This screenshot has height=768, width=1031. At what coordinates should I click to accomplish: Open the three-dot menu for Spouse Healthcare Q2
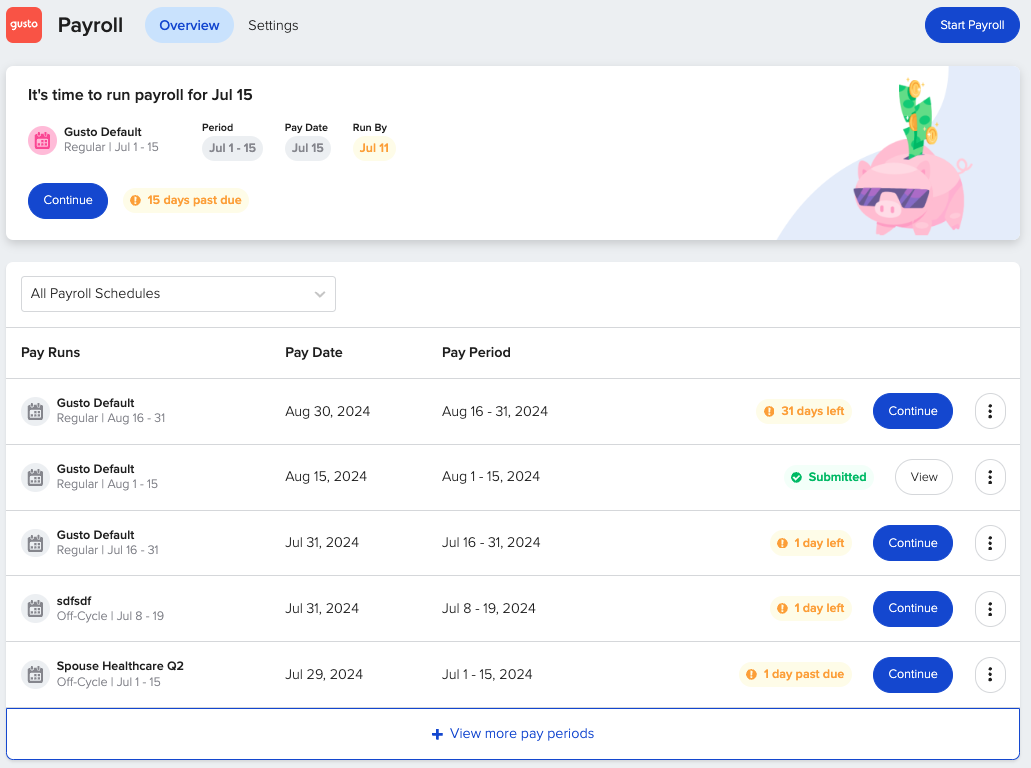[x=989, y=674]
